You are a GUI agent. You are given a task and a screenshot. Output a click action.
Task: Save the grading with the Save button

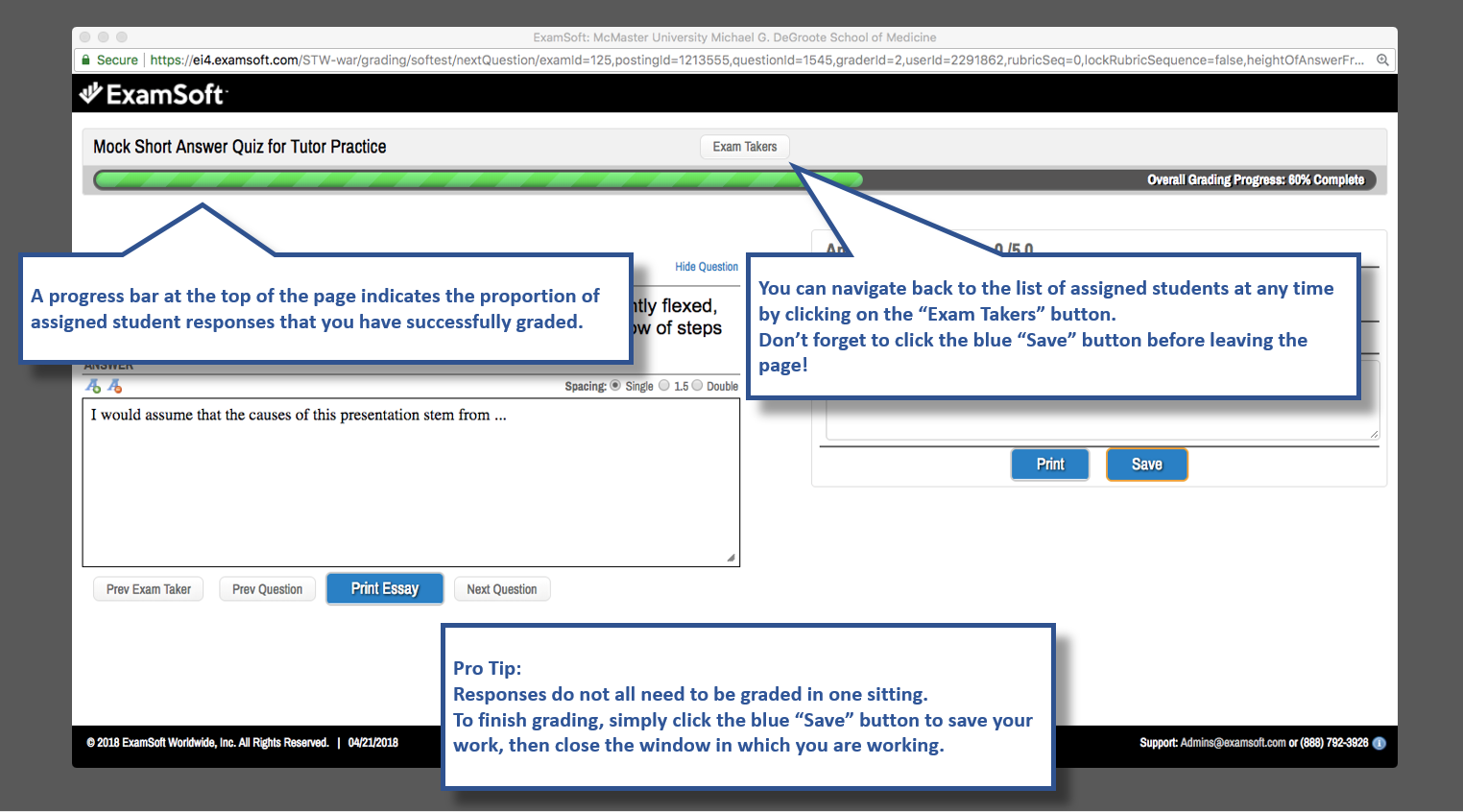1147,465
